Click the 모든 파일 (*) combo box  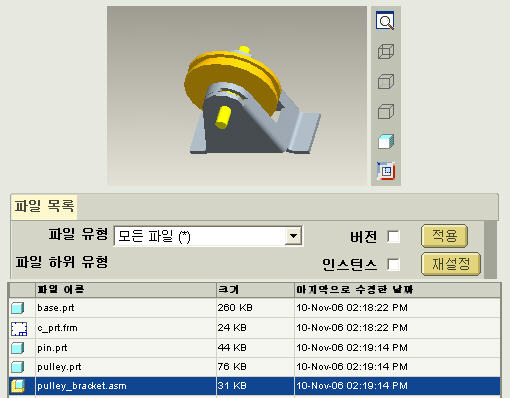coord(208,236)
